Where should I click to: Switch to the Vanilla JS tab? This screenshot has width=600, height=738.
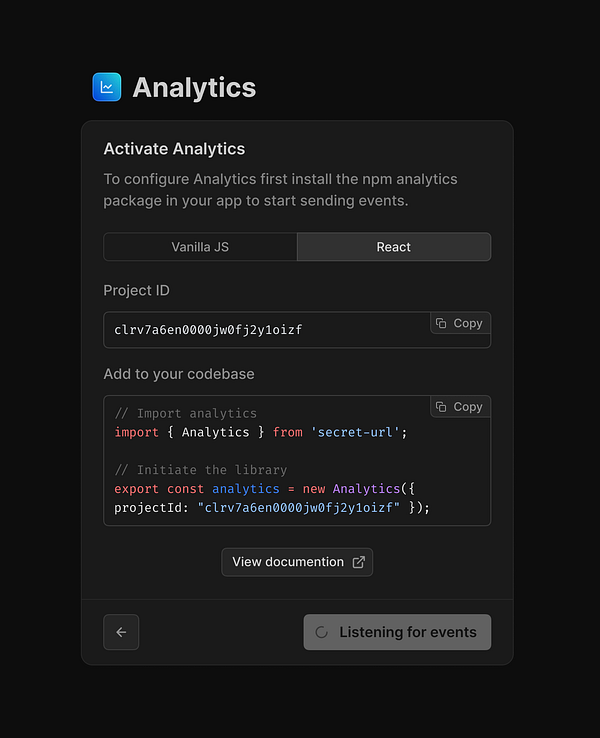(200, 247)
